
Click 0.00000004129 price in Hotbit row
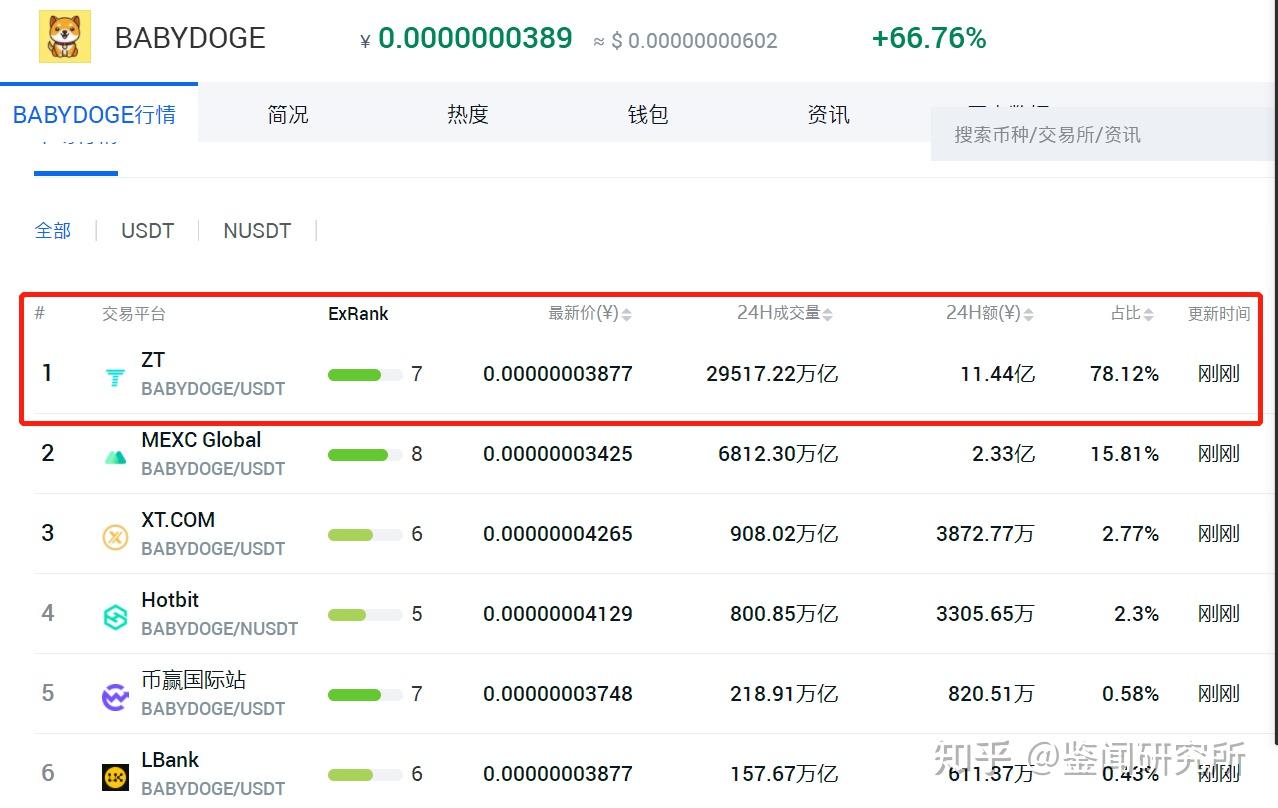[558, 614]
